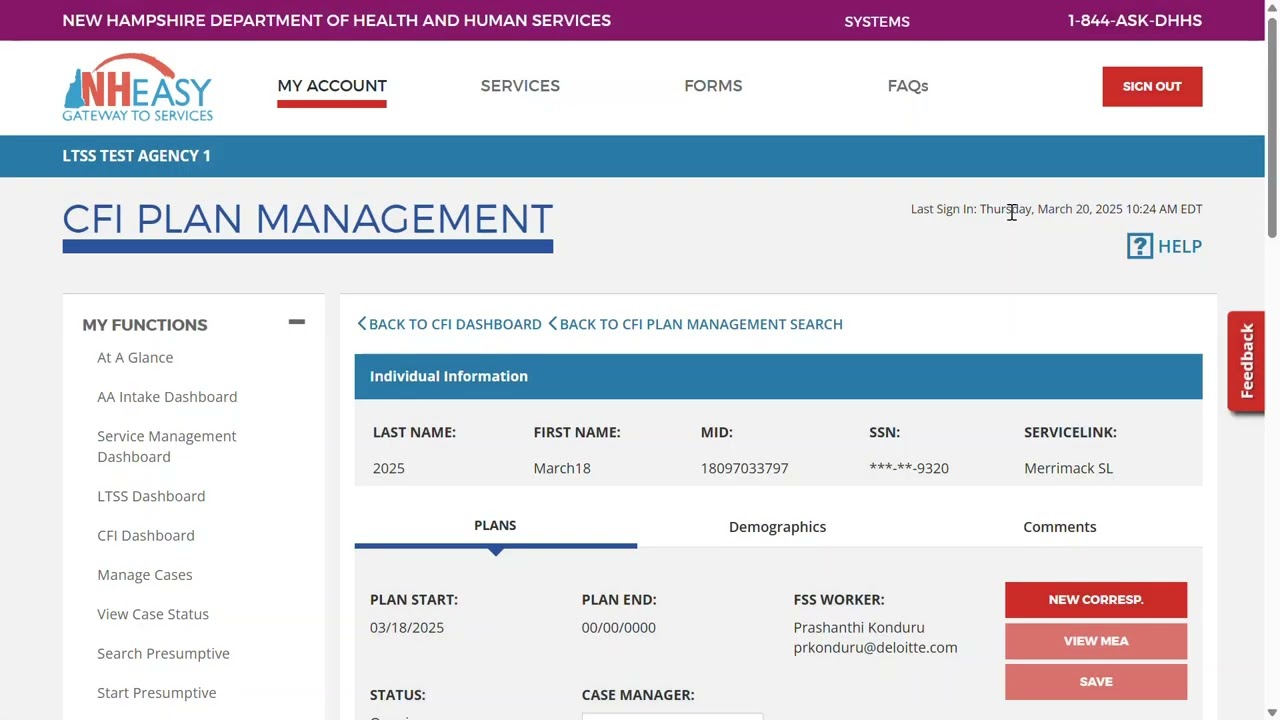Click the SSN value ending 9320

coord(909,468)
